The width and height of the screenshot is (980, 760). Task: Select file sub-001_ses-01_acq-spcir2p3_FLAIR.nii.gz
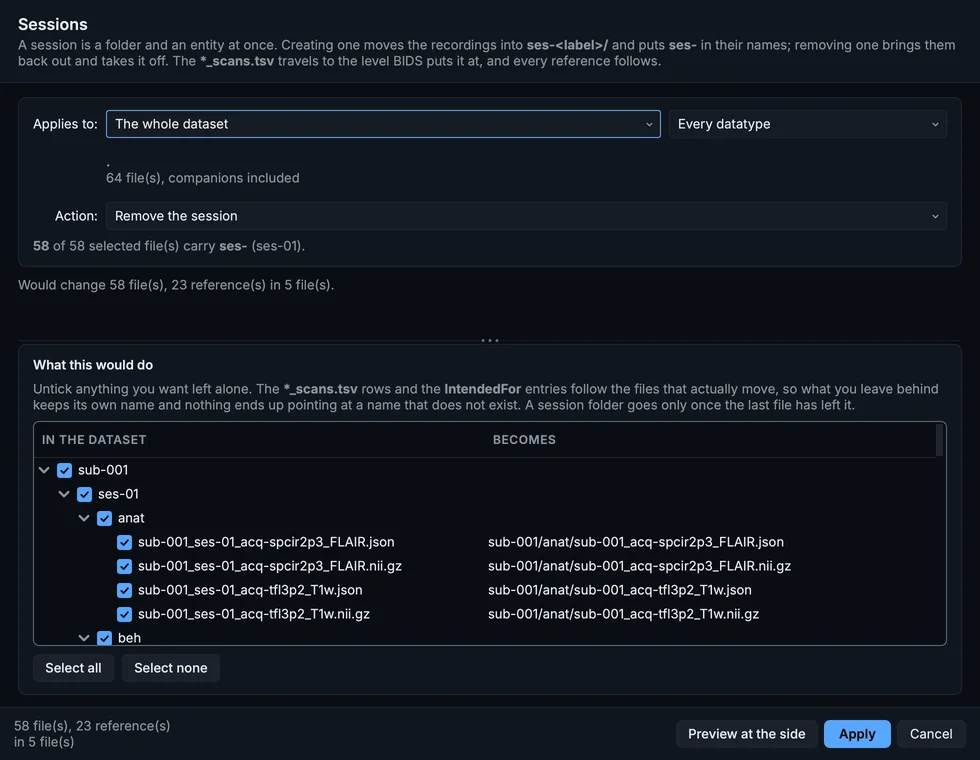tap(270, 566)
